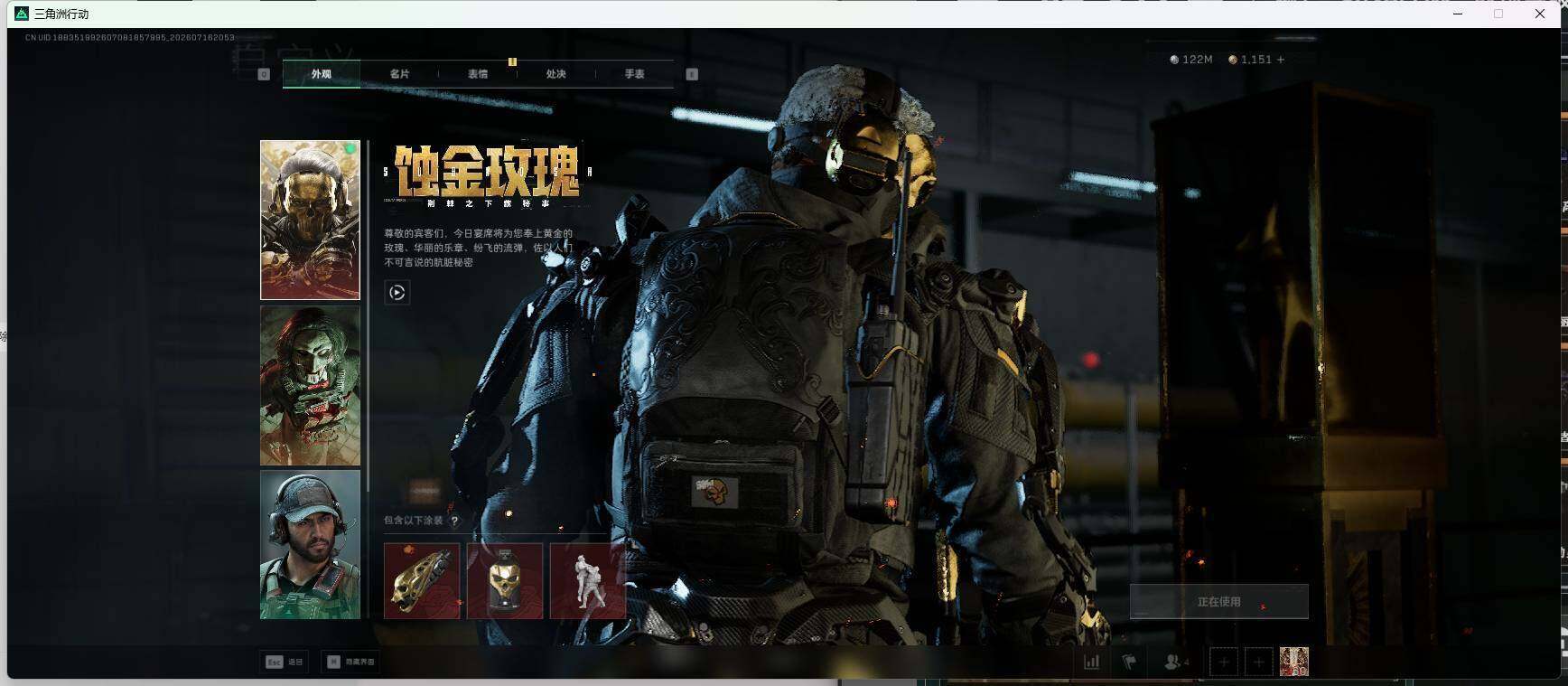Viewport: 1568px width, 686px height.
Task: Click the 122M currency balance
Action: [1190, 60]
